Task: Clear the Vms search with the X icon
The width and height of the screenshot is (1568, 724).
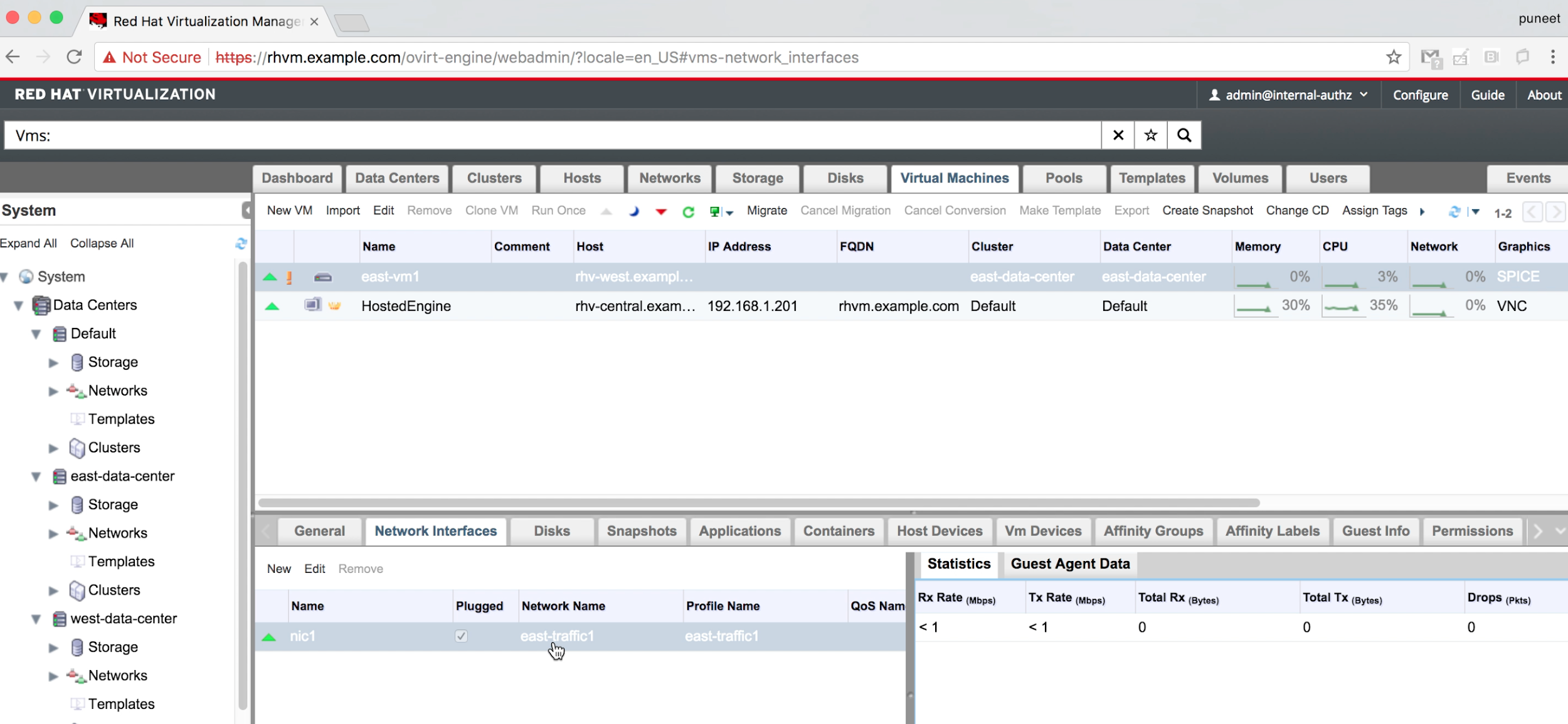Action: click(1118, 135)
